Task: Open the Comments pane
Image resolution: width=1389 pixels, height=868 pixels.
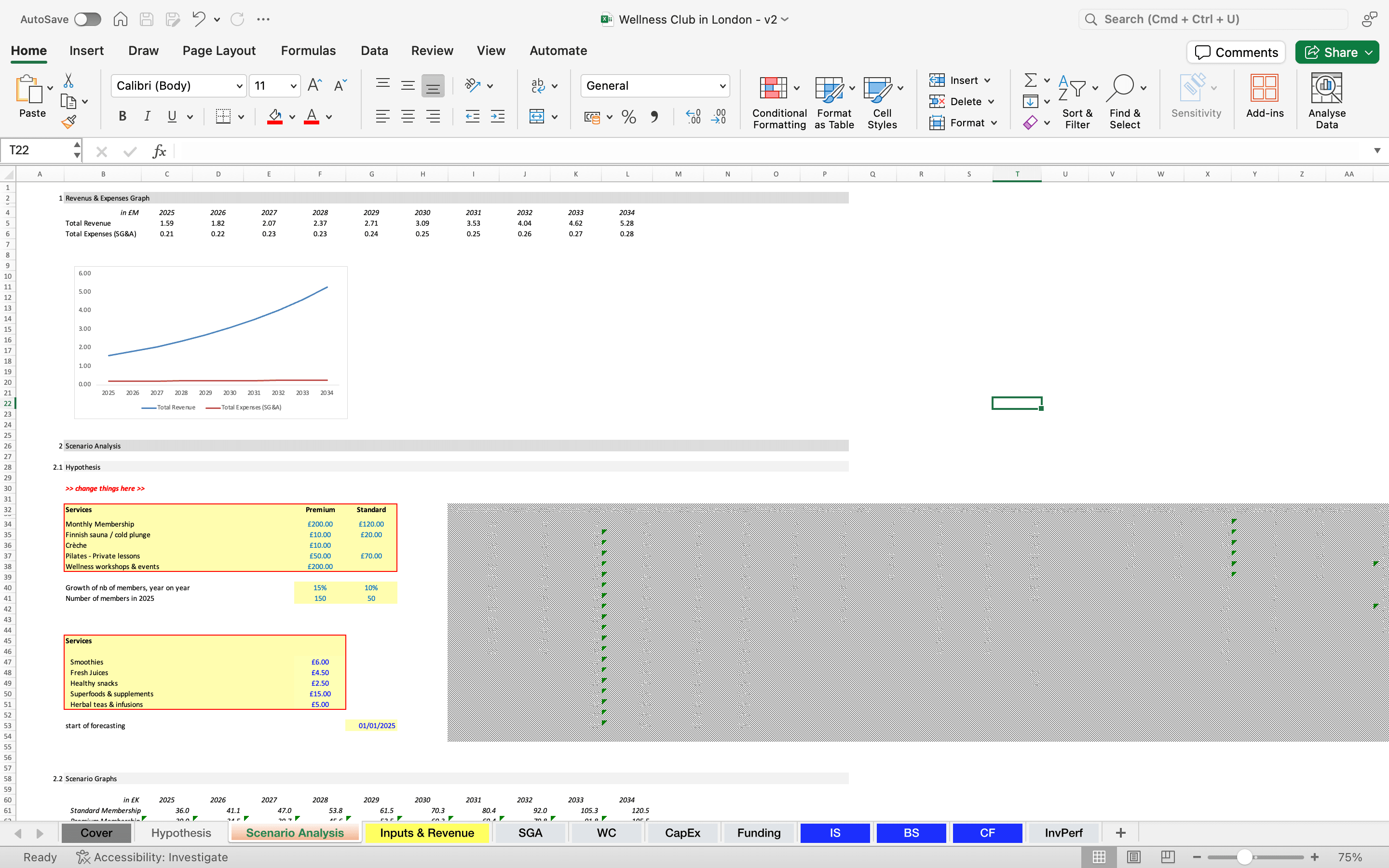Action: [1236, 52]
